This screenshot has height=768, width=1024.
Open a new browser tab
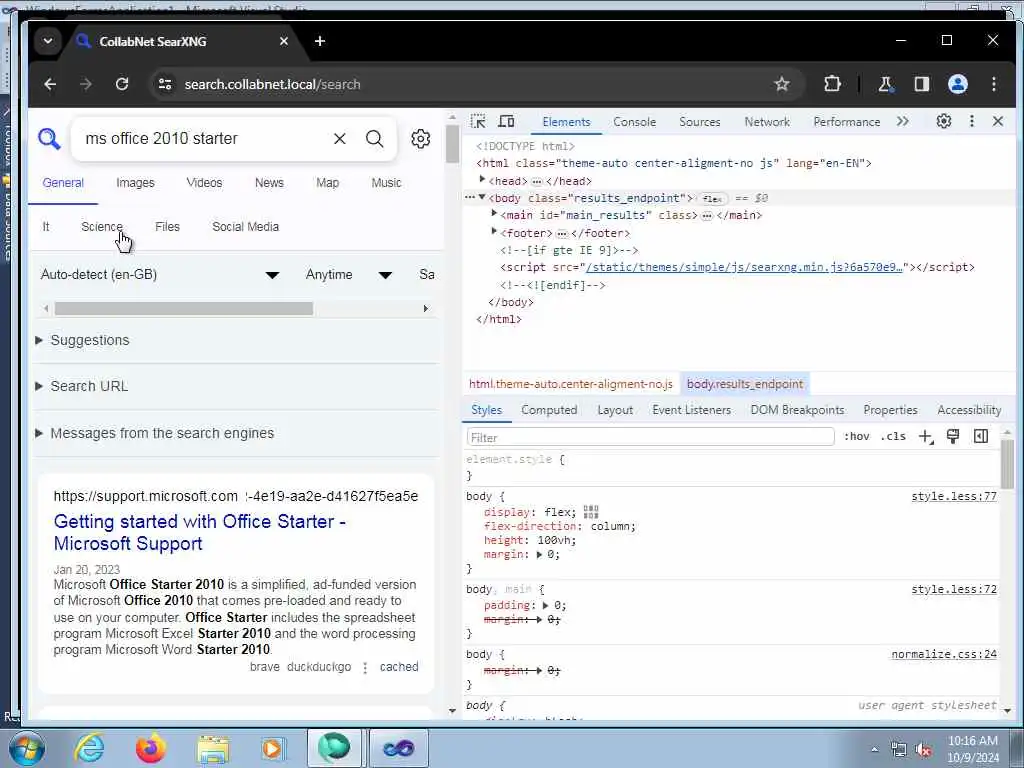point(319,41)
